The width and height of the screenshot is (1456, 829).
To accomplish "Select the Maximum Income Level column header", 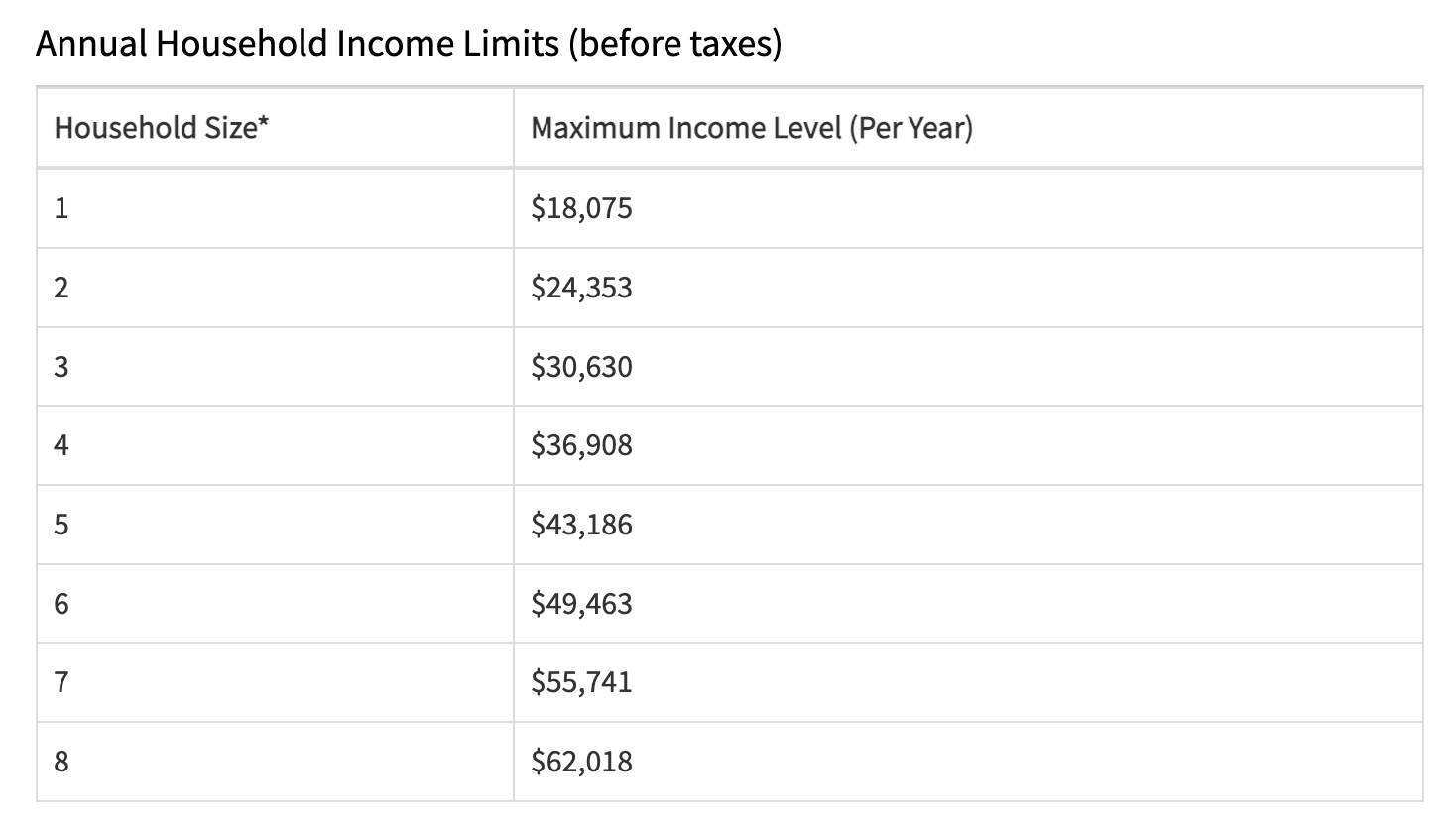I will click(x=968, y=128).
